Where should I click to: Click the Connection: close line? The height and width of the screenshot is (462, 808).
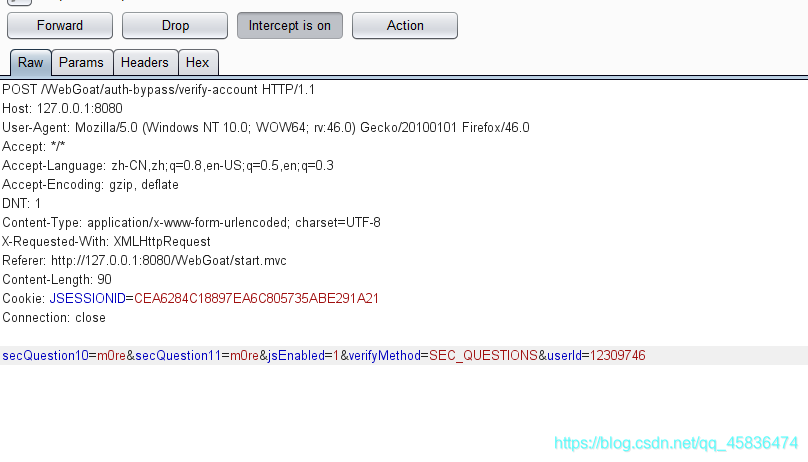pos(54,318)
